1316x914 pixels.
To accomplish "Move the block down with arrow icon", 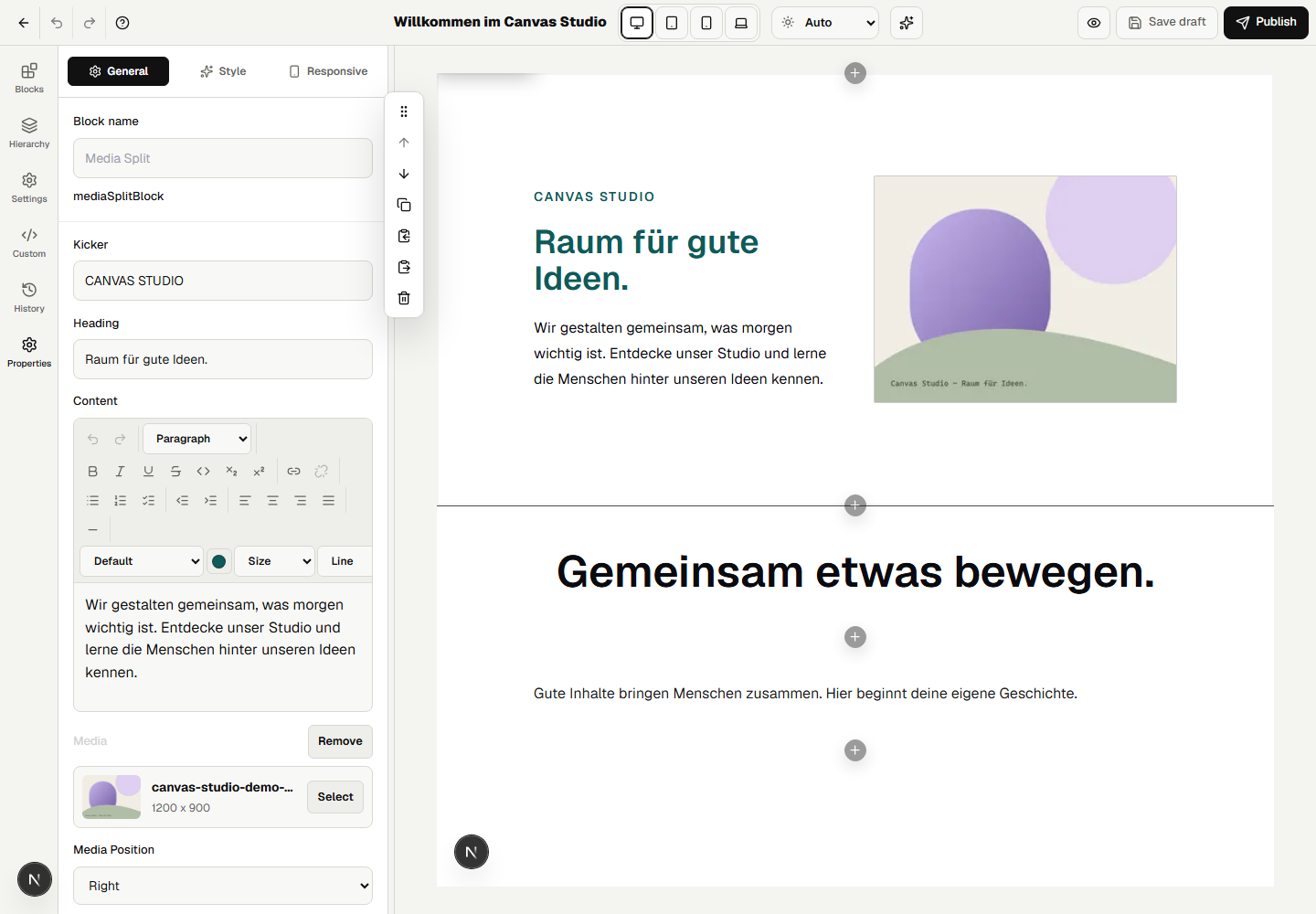I will tap(404, 174).
